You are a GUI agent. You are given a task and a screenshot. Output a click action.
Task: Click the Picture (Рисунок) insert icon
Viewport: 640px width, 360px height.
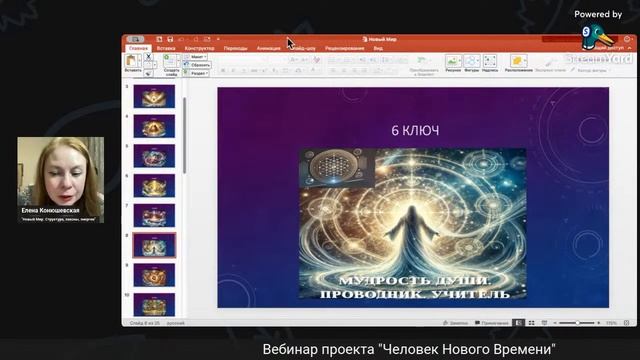[x=453, y=61]
